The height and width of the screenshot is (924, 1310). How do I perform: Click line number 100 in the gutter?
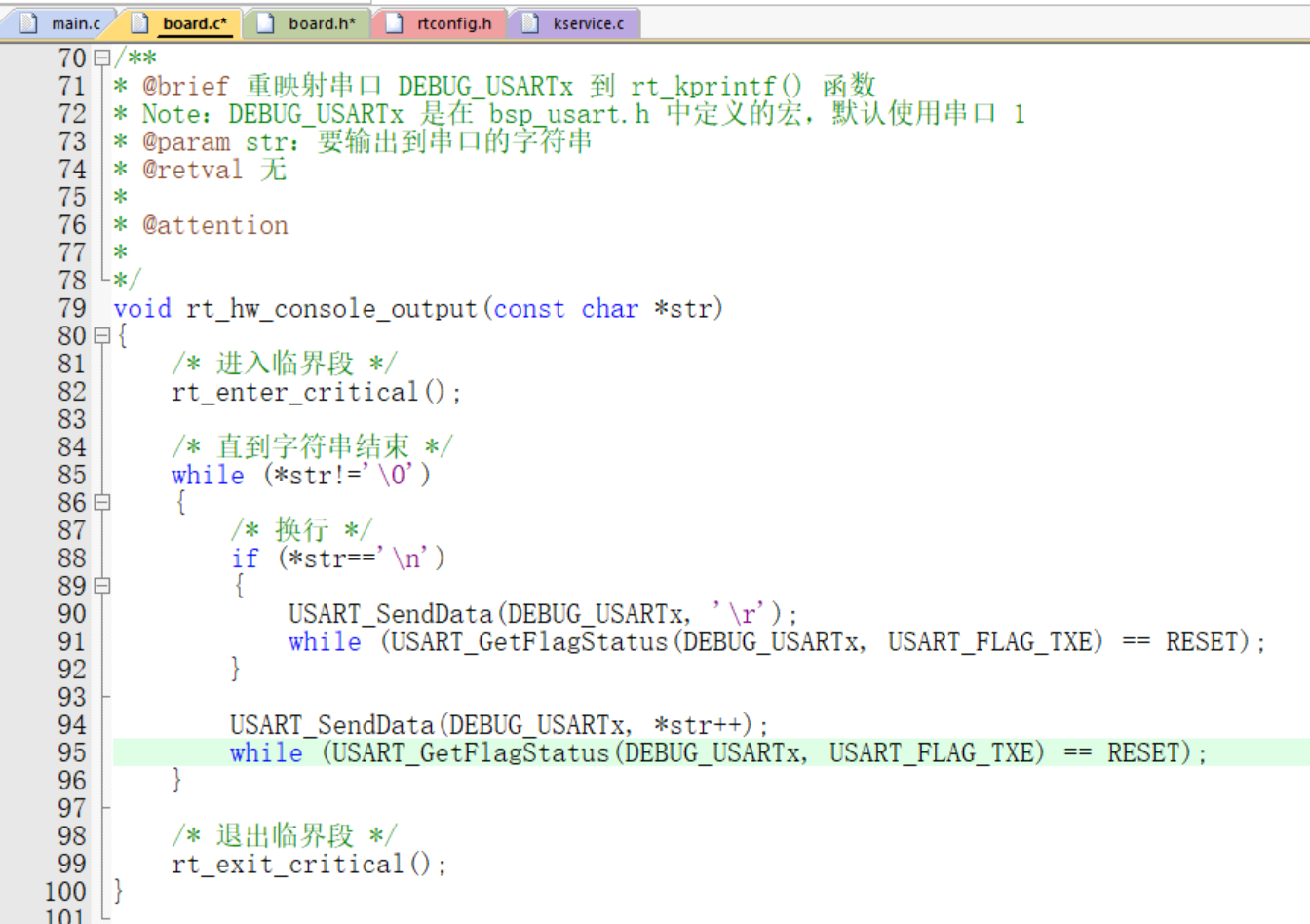65,892
